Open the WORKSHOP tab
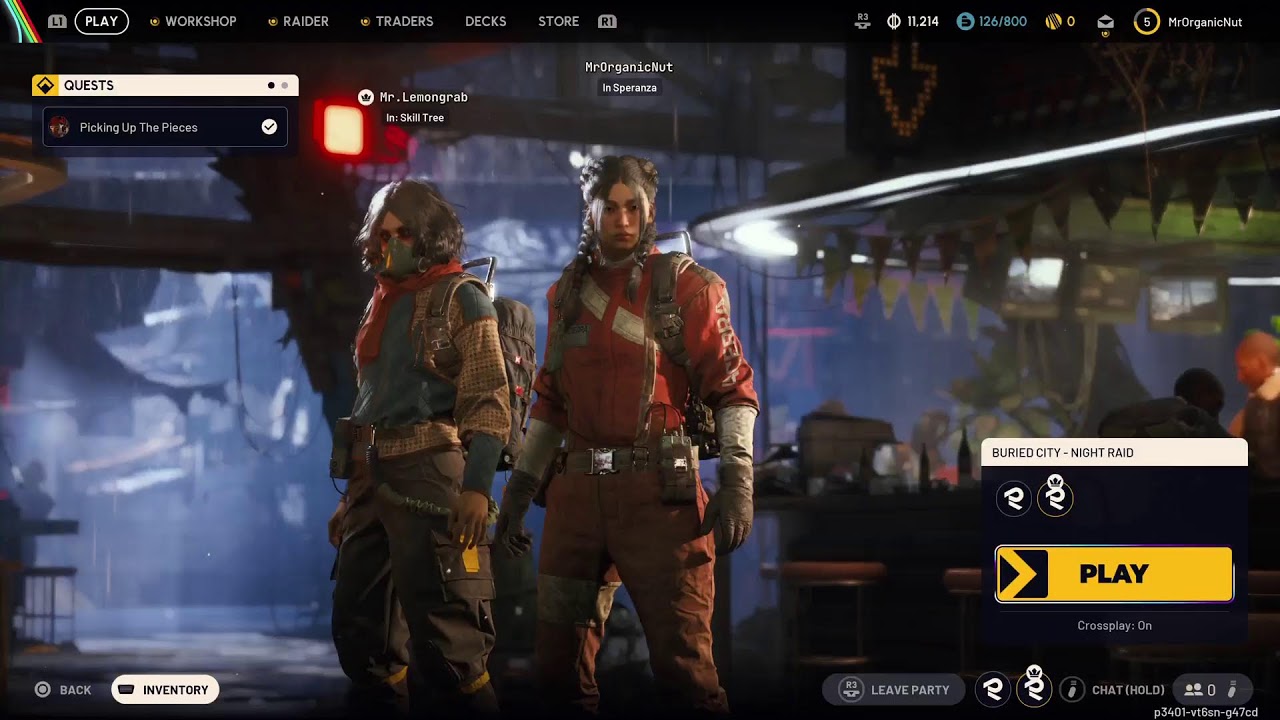1280x720 pixels. [200, 21]
